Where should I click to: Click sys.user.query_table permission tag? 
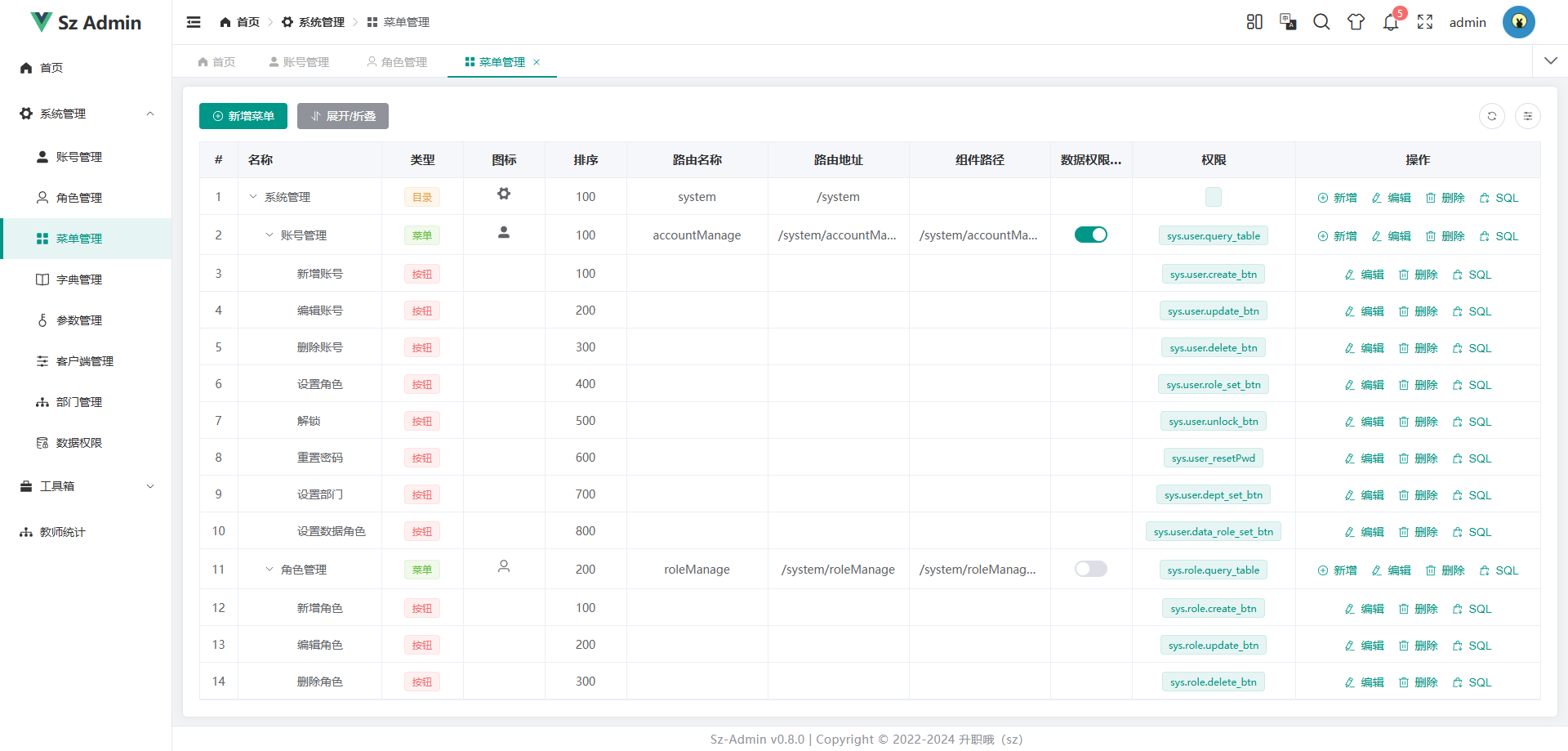pos(1214,236)
